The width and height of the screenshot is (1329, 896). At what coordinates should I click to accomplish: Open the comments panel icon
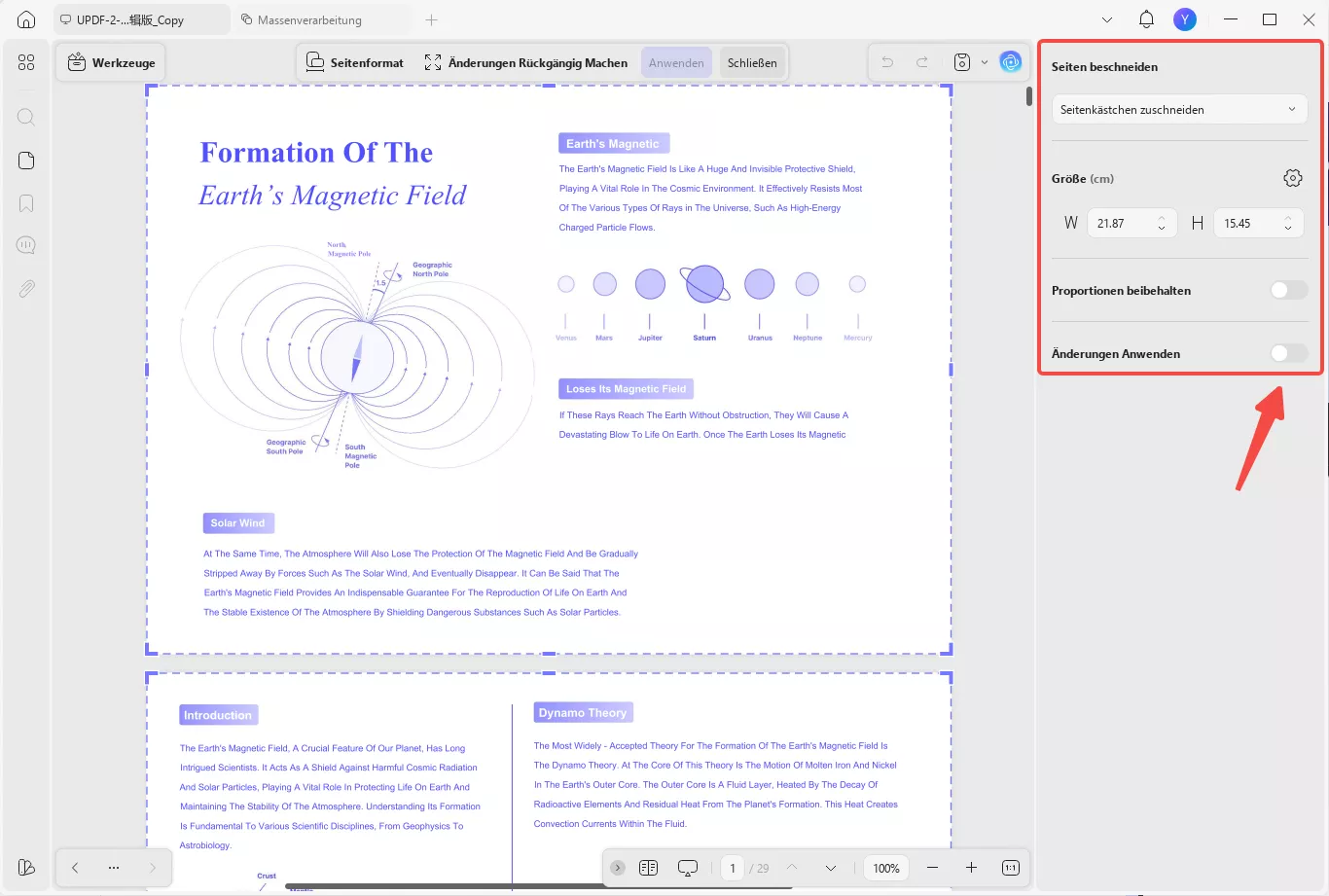coord(26,245)
